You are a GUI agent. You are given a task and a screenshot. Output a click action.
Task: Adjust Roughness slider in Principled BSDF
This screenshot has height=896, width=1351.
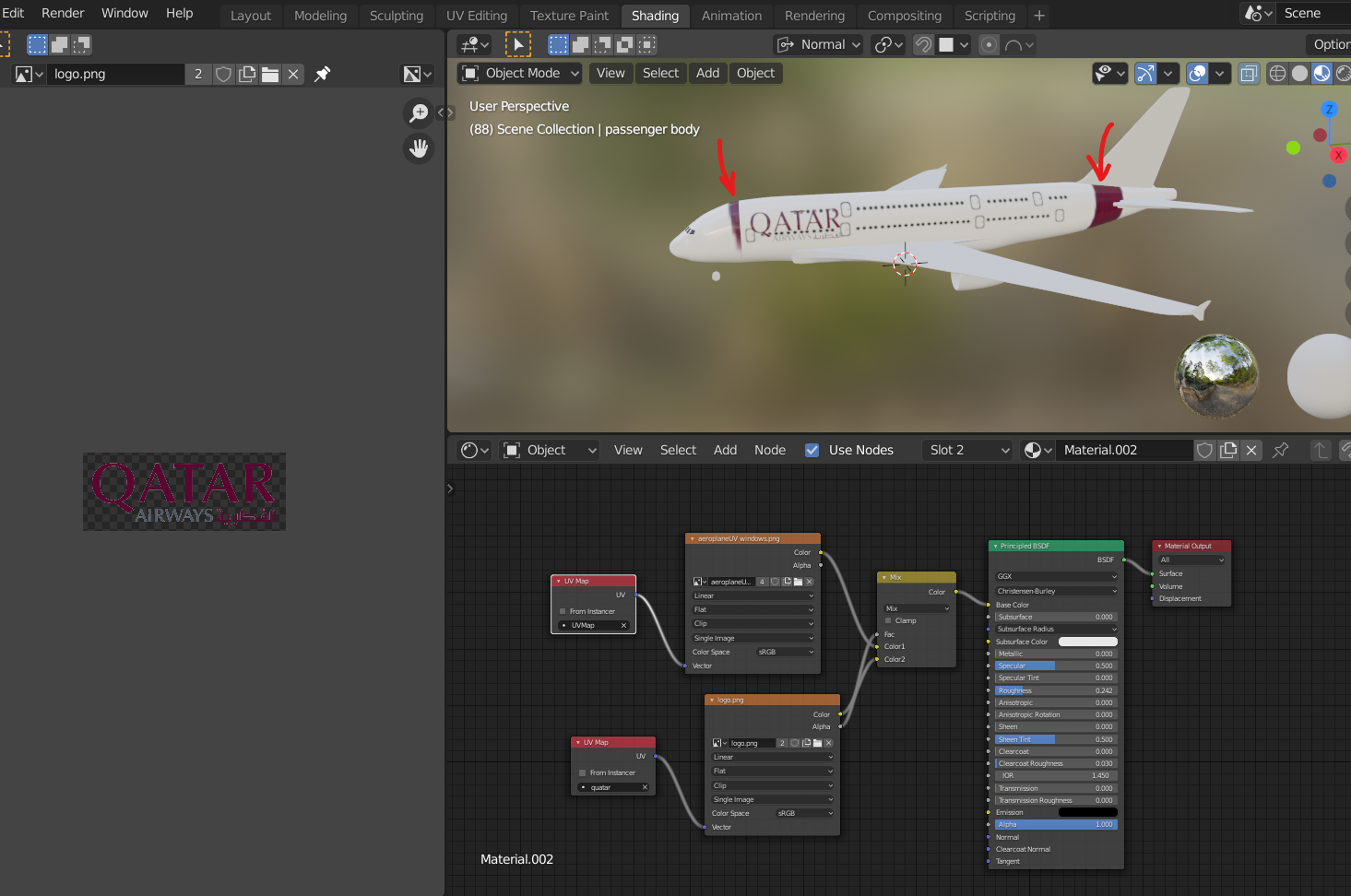tap(1056, 690)
